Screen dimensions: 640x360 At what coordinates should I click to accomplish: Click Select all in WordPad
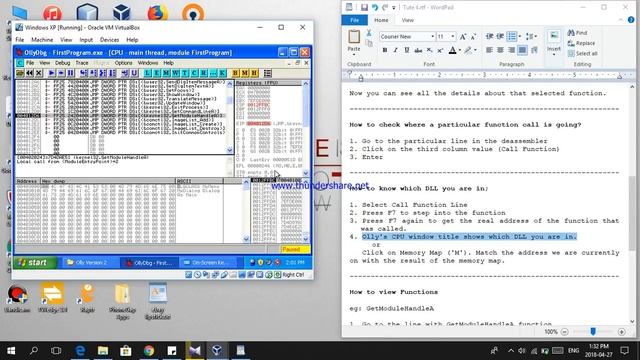pos(583,53)
